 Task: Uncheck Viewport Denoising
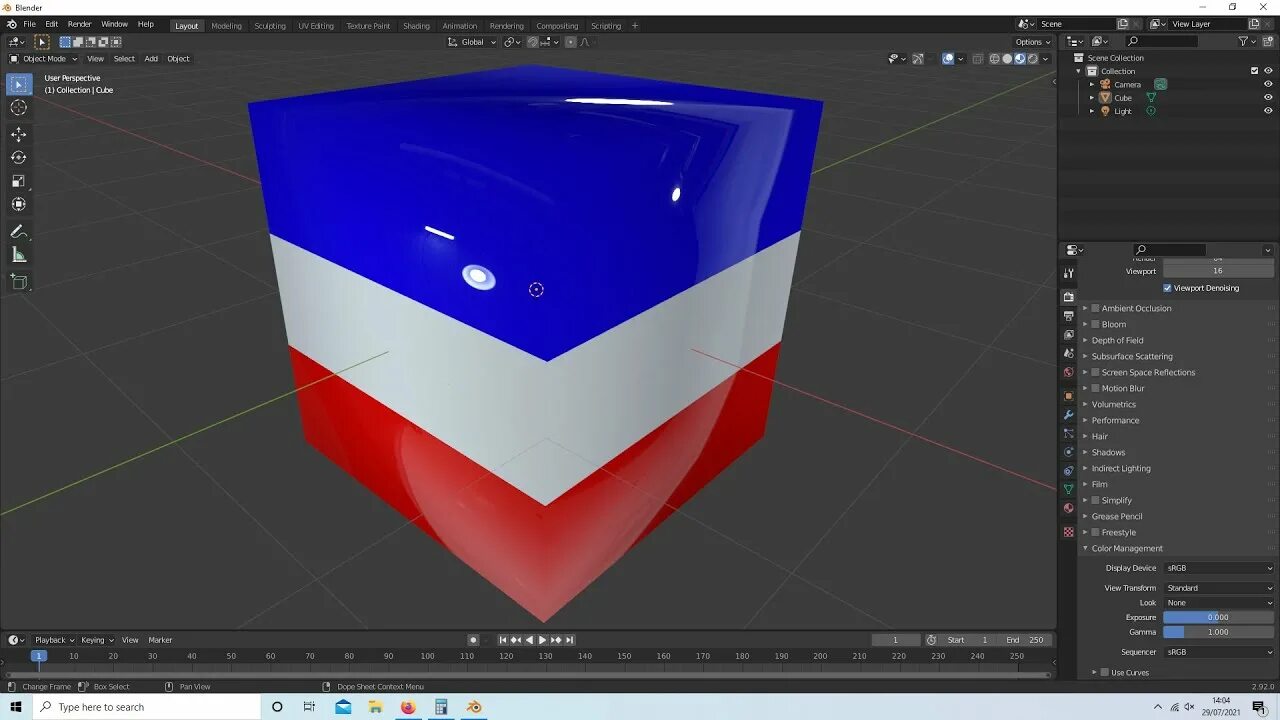(1167, 287)
